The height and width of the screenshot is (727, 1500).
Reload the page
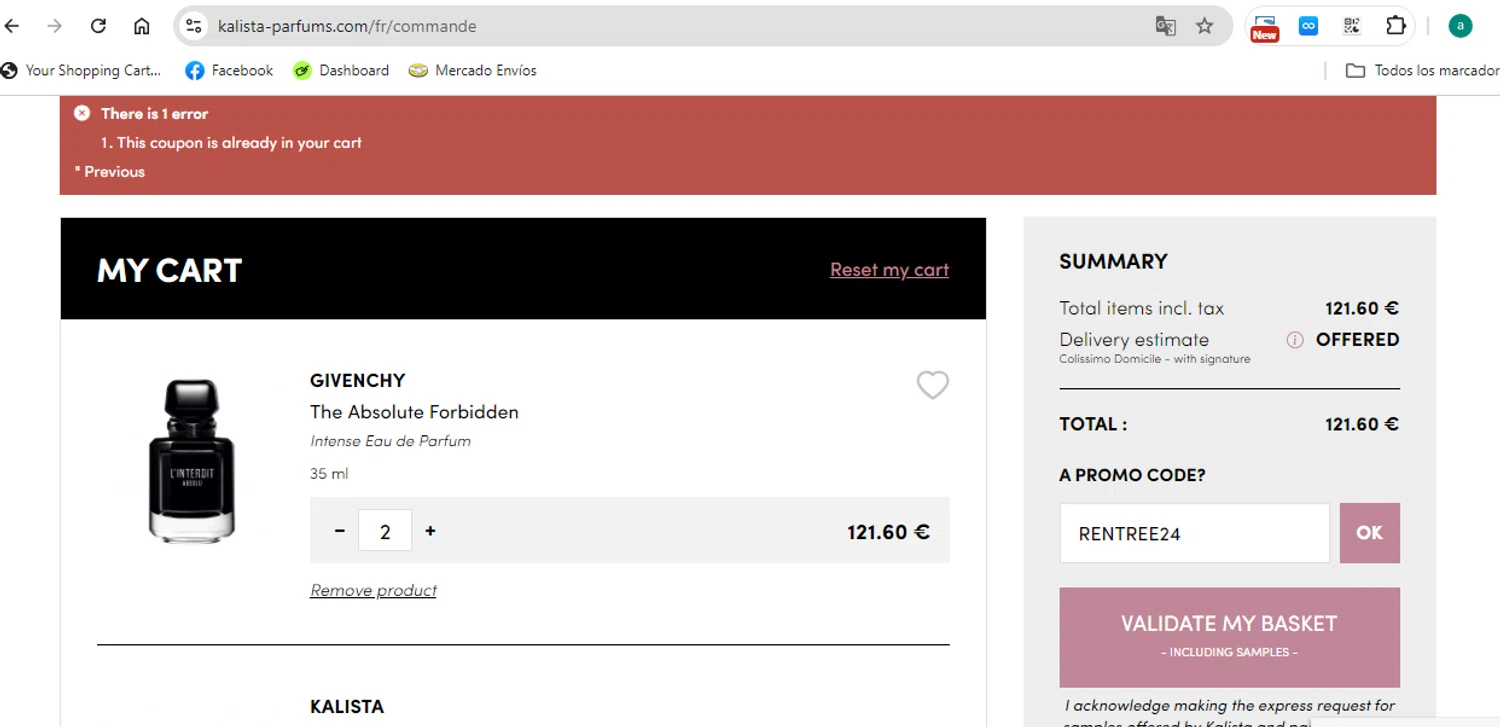coord(98,26)
